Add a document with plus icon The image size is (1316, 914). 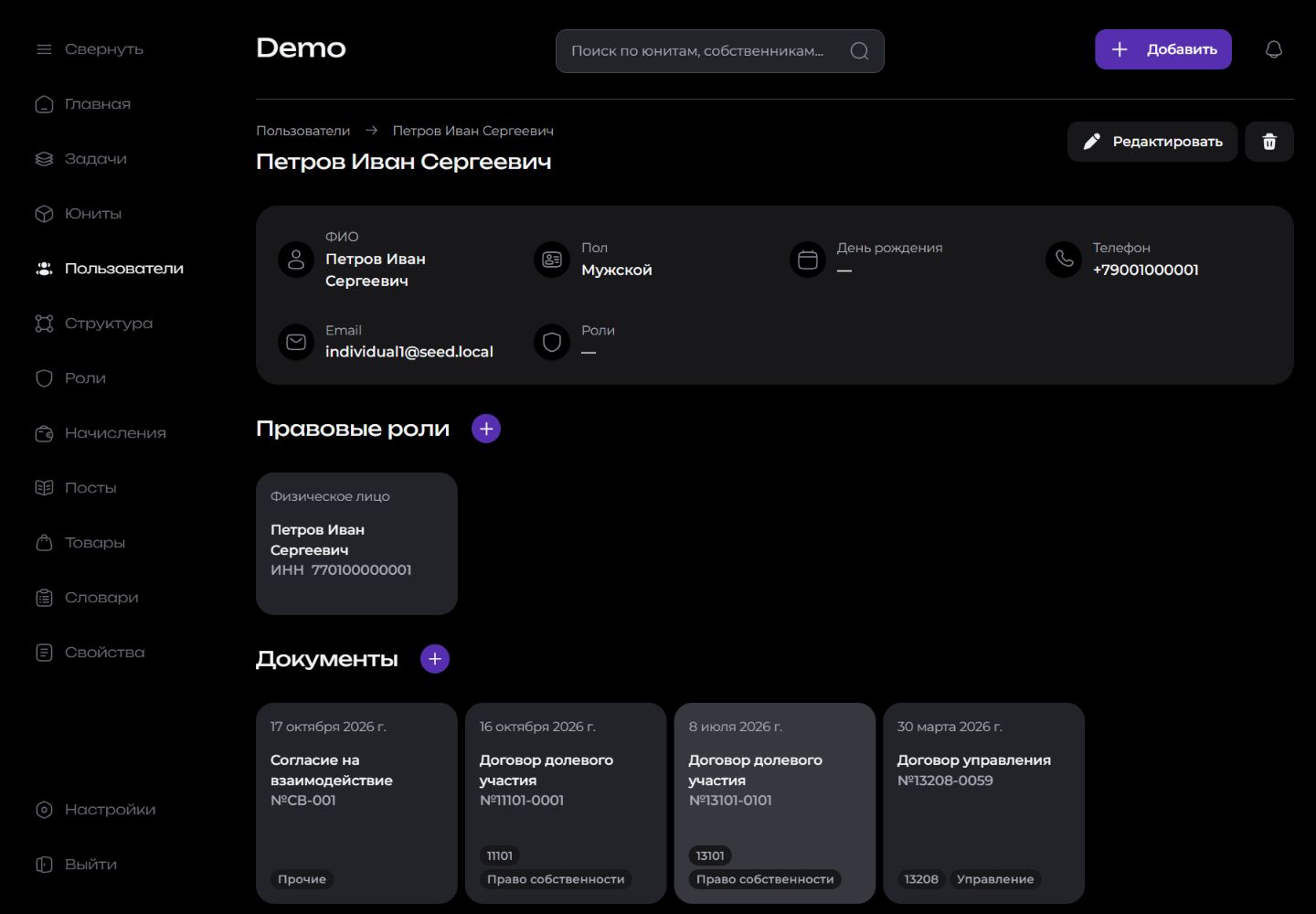point(435,659)
